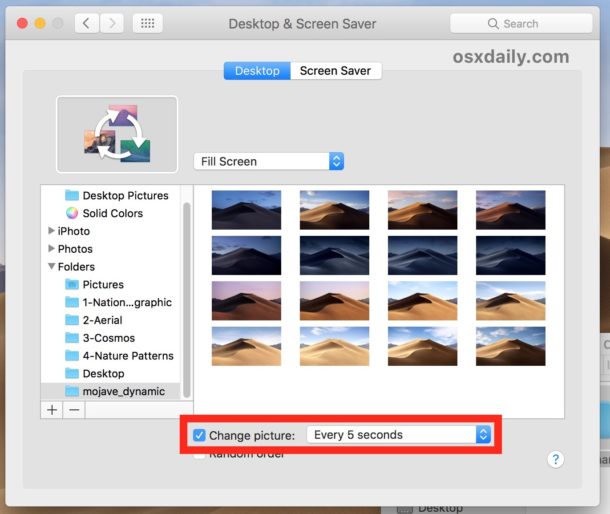Click the forward arrow navigation button
This screenshot has width=610, height=514.
pos(112,23)
